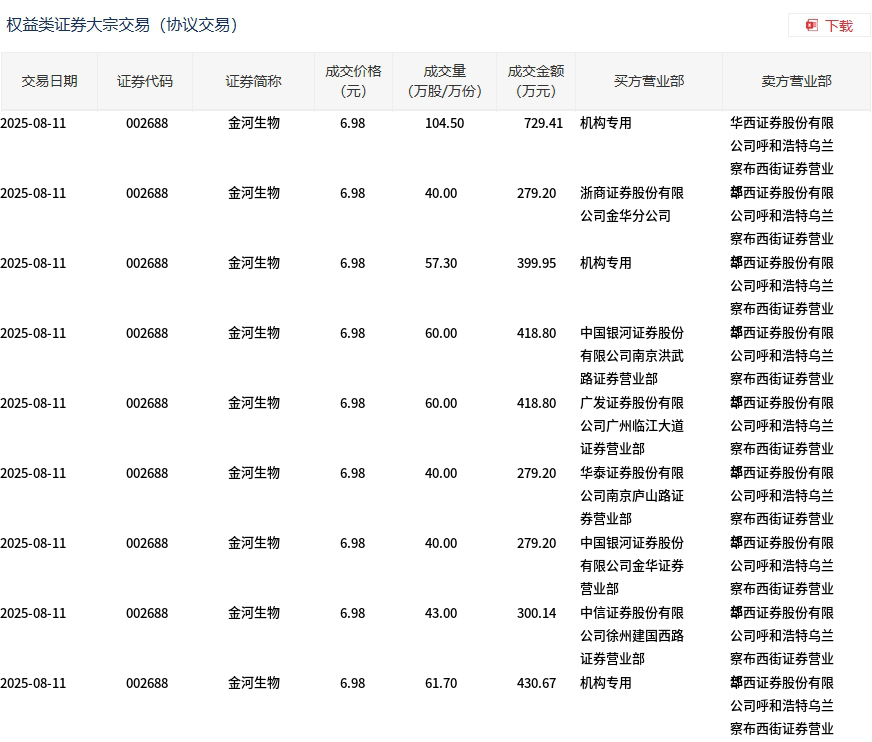The height and width of the screenshot is (742, 872).
Task: Select the 104.50 volume cell
Action: 444,123
